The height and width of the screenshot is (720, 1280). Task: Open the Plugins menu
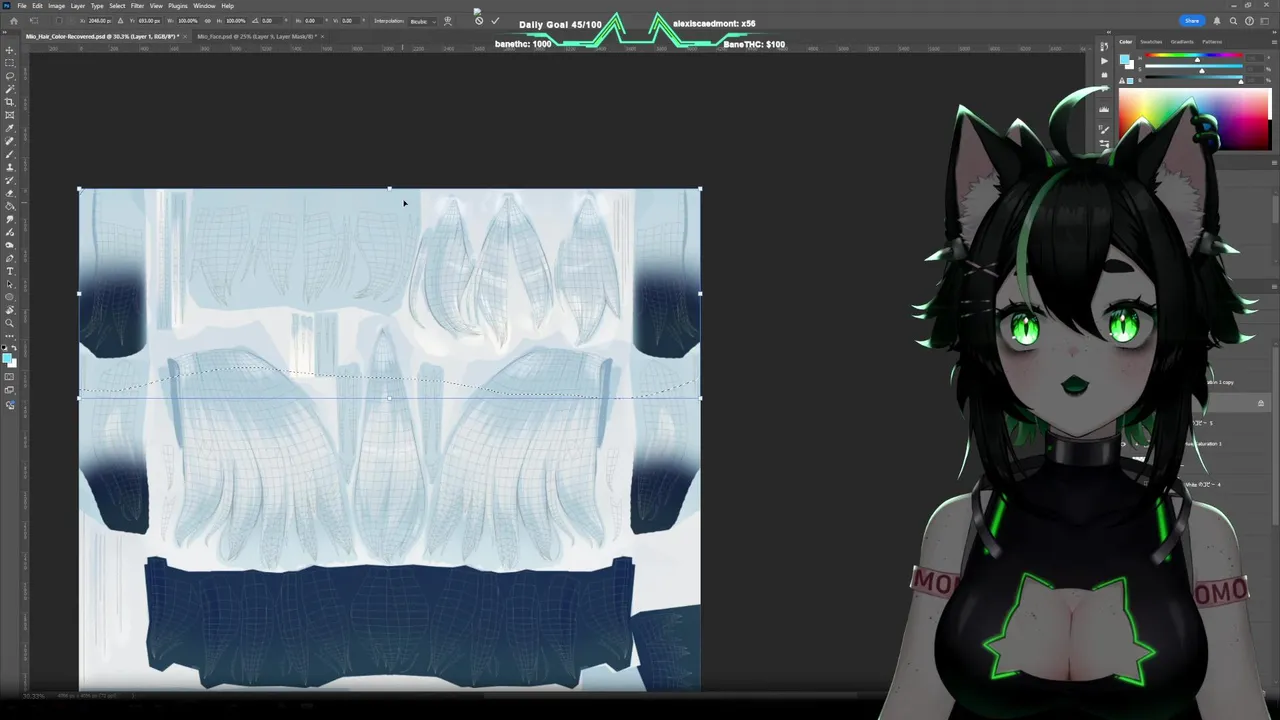pyautogui.click(x=178, y=6)
